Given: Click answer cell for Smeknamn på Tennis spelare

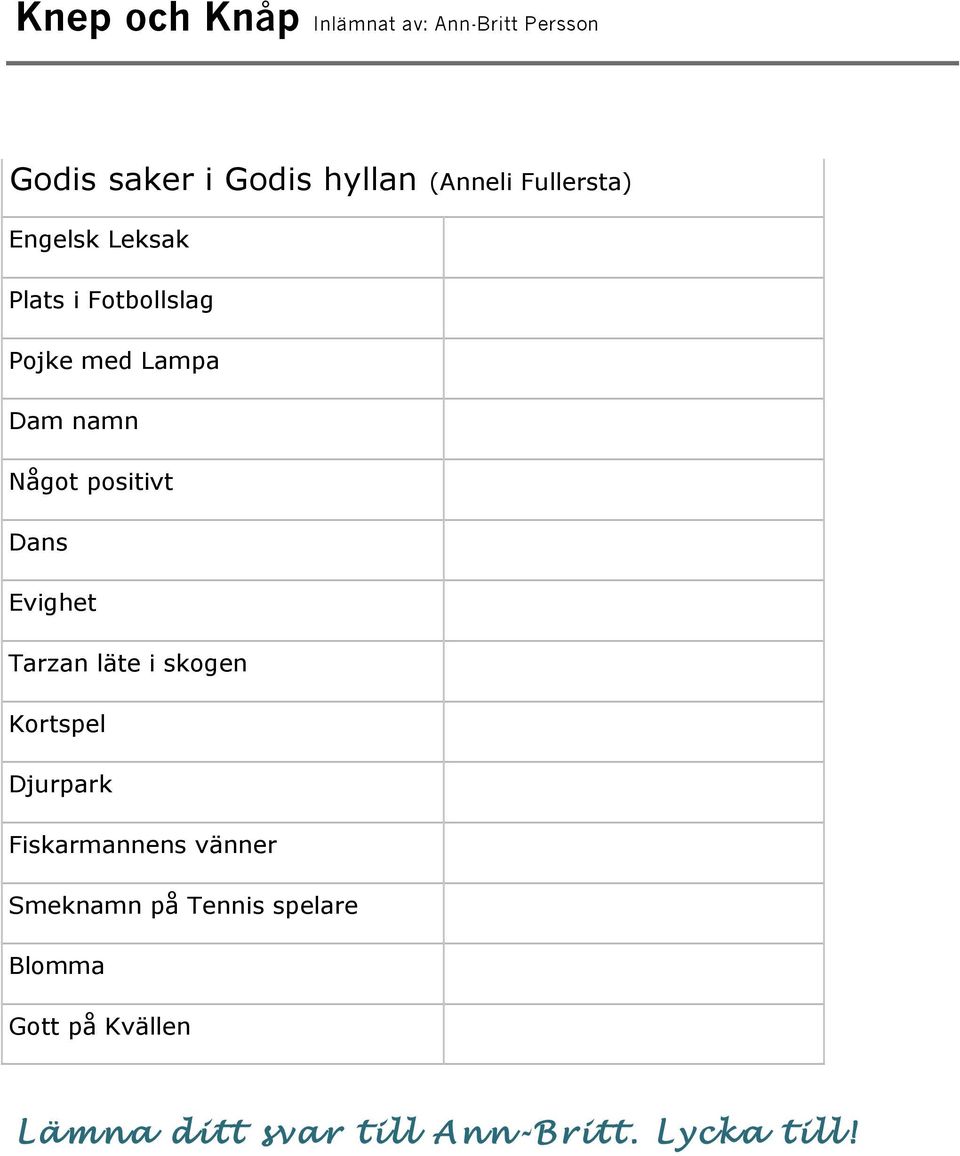Looking at the screenshot, I should (633, 913).
